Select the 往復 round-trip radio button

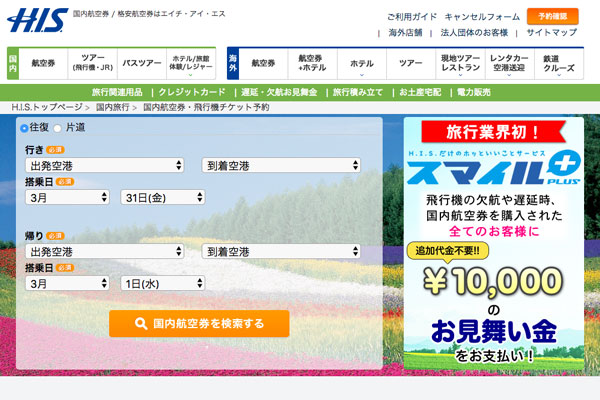pos(24,128)
